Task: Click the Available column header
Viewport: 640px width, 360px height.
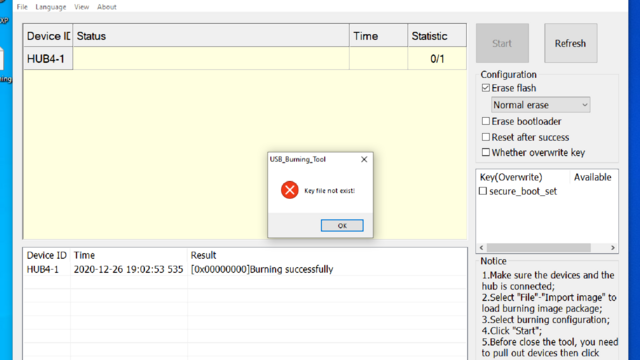Action: (x=593, y=177)
